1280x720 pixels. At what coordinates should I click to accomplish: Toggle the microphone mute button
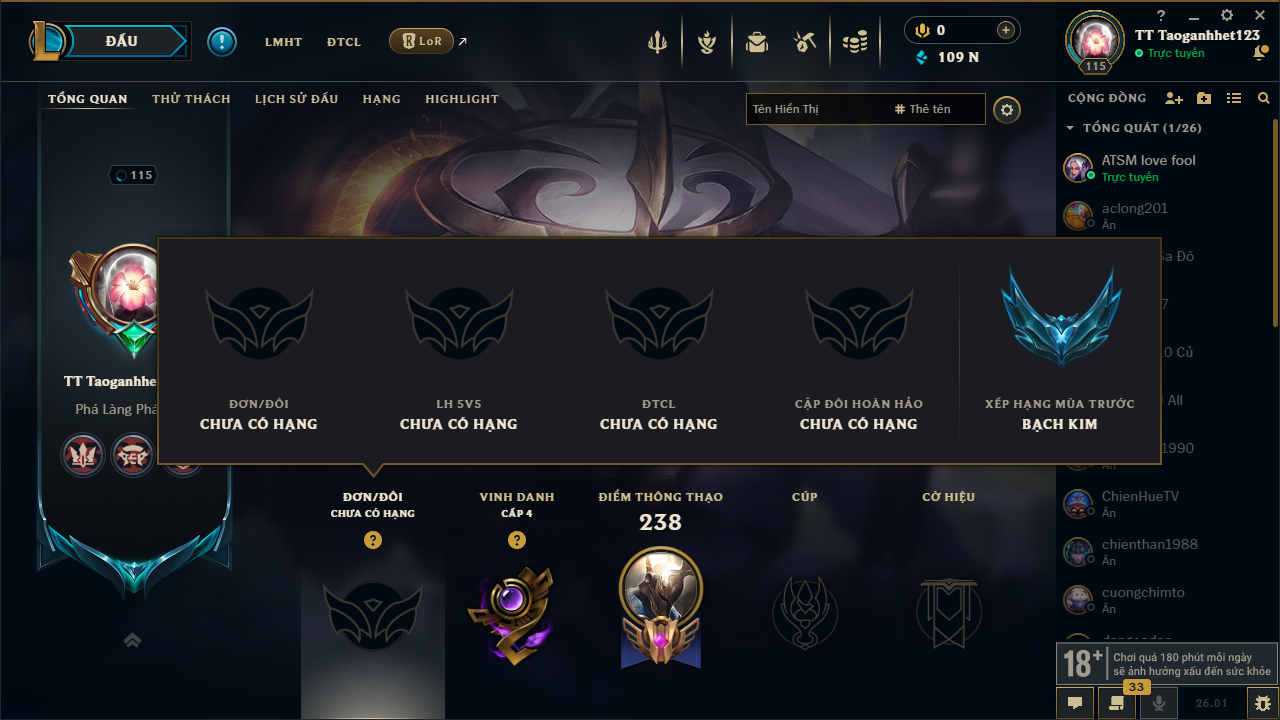click(1159, 703)
